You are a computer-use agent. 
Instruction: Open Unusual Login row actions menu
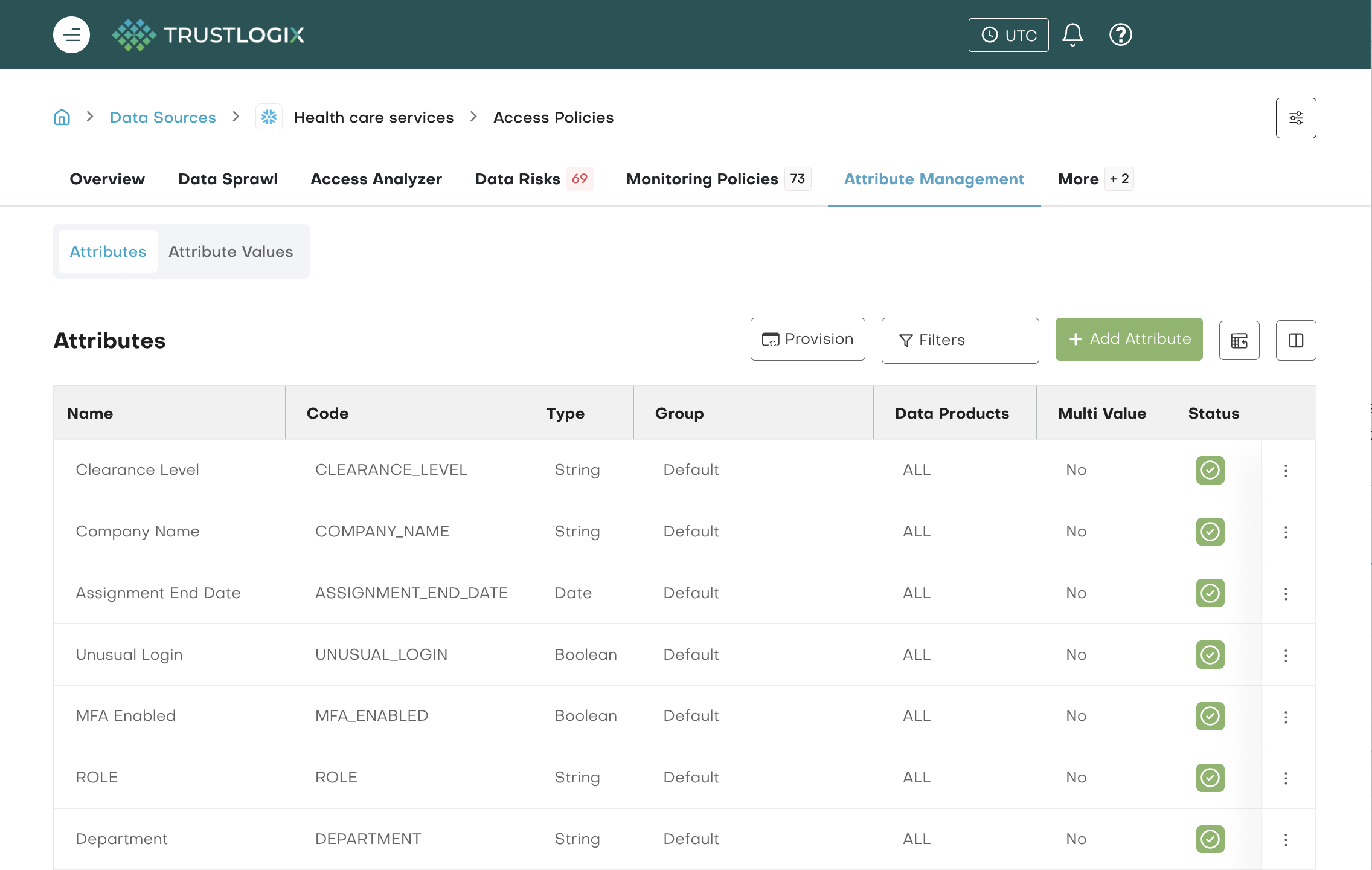1286,656
